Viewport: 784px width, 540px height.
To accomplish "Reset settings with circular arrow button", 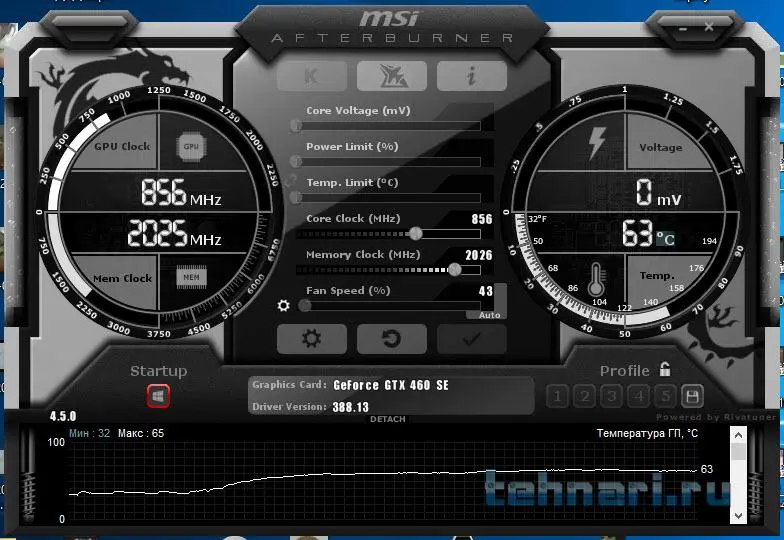I will point(392,339).
